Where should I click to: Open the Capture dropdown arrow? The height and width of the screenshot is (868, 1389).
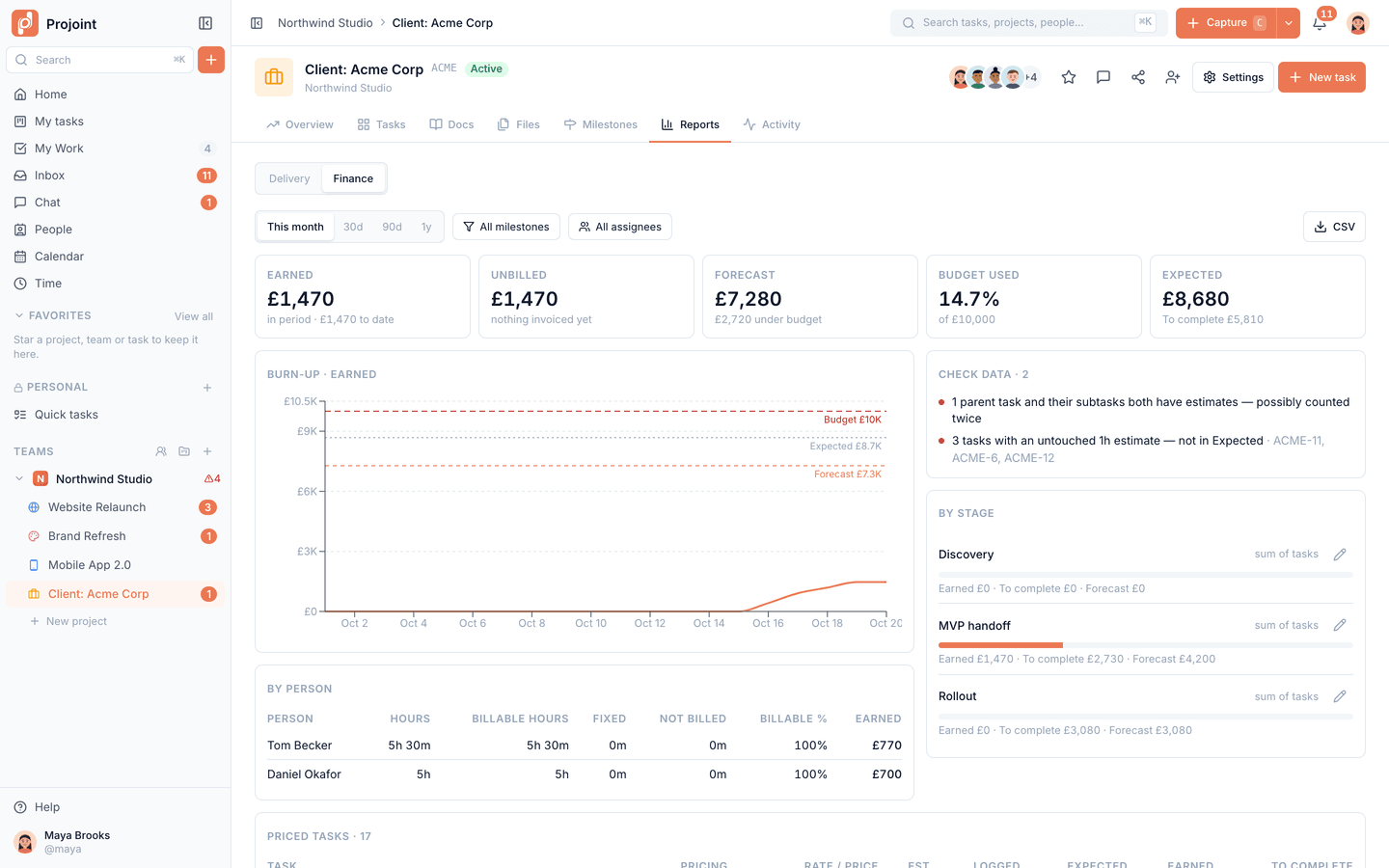[x=1289, y=23]
